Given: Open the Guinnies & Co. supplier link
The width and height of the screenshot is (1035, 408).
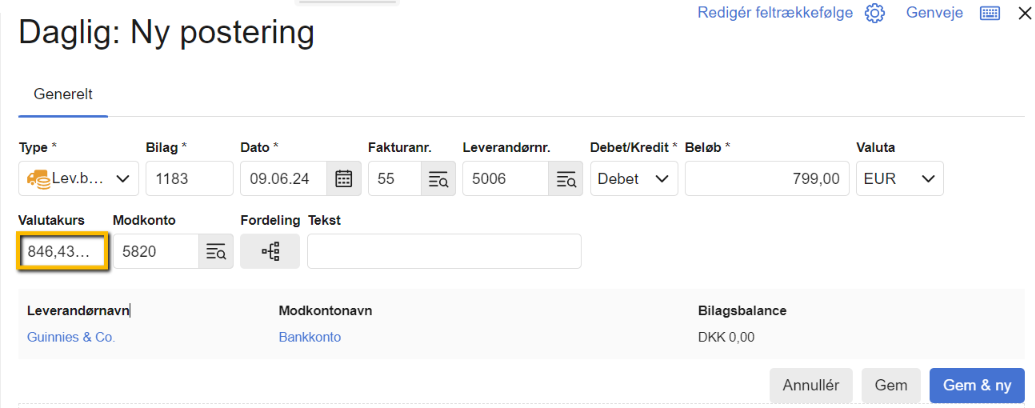Looking at the screenshot, I should (71, 337).
